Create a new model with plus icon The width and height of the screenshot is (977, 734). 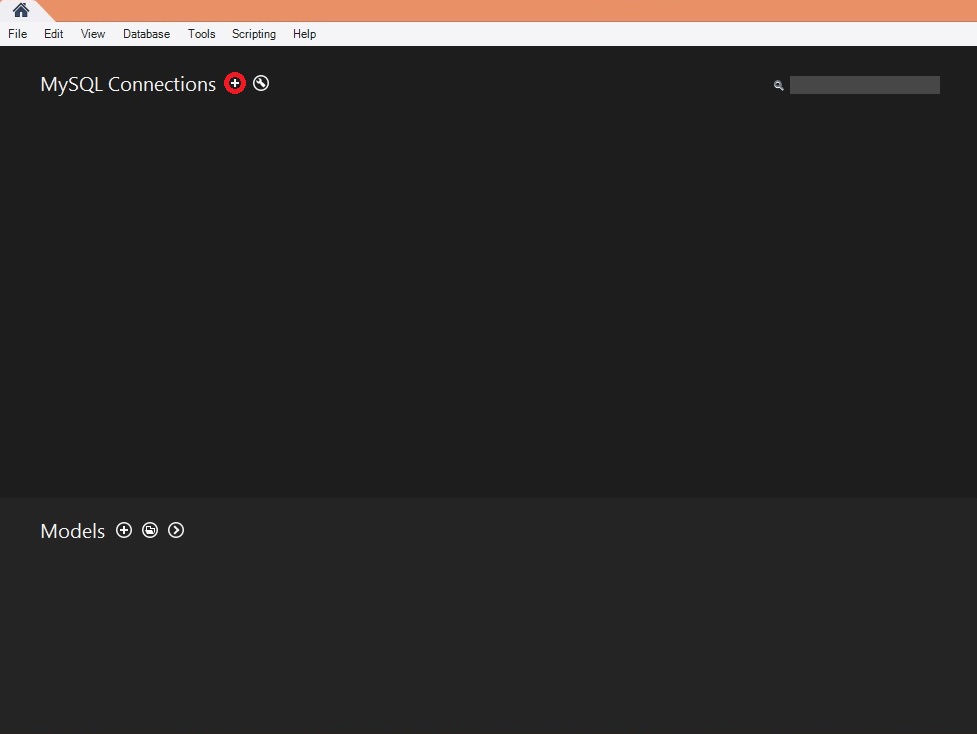pyautogui.click(x=124, y=530)
